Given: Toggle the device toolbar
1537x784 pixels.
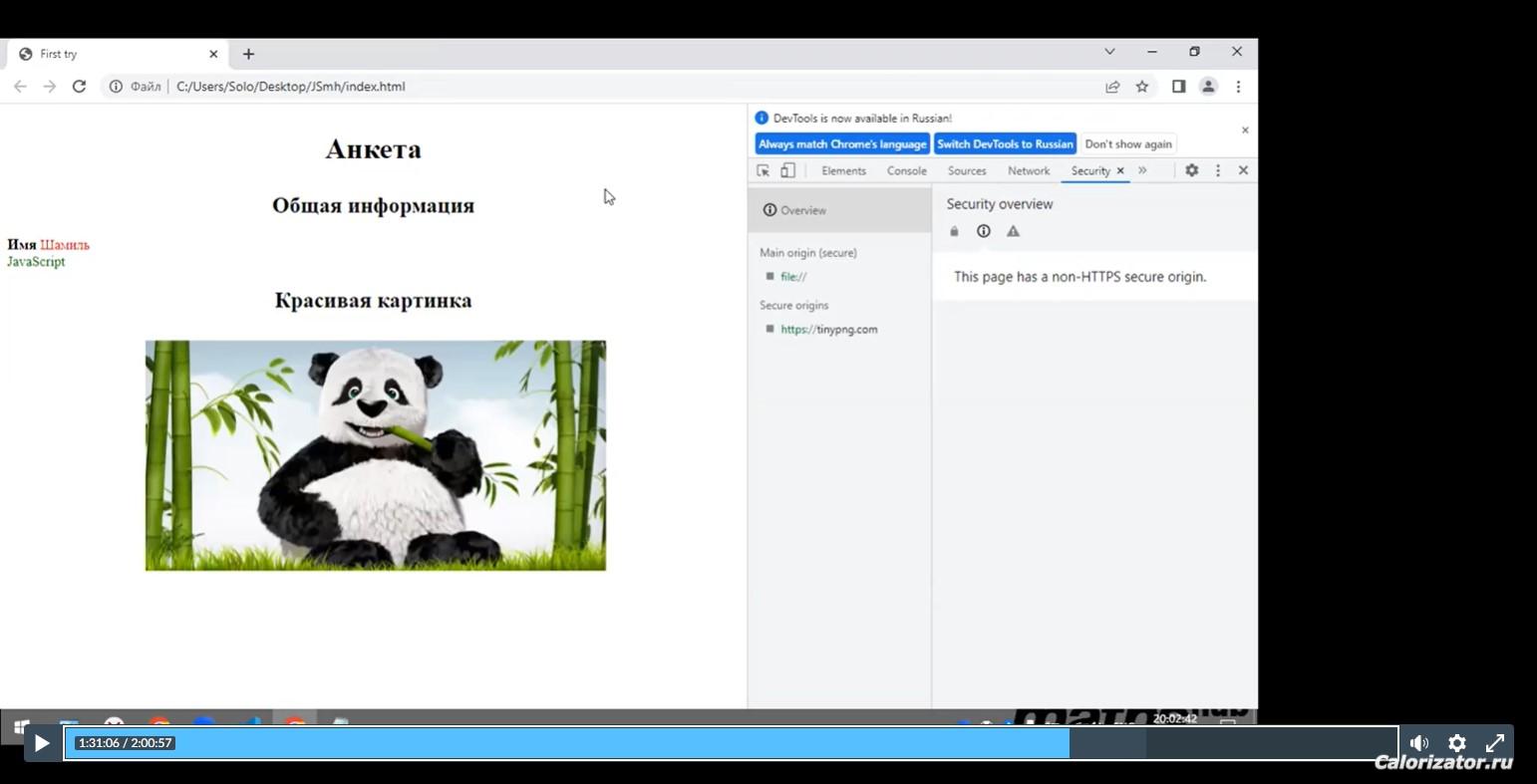Looking at the screenshot, I should coord(787,170).
